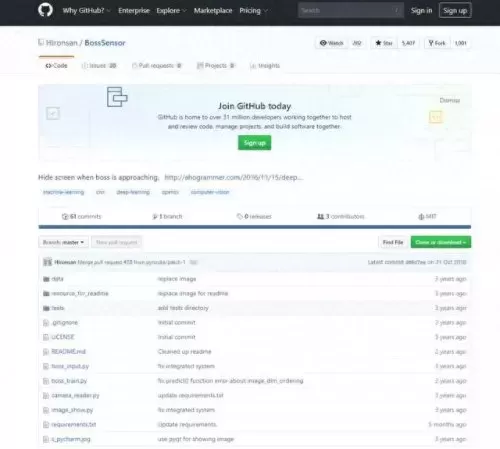This screenshot has height=449, width=500.
Task: Open the README.md file
Action: tap(69, 352)
